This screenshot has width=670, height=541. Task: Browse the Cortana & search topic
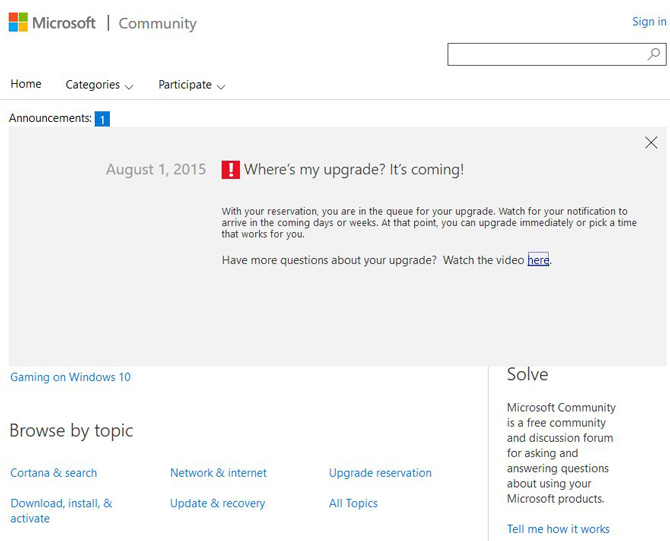pyautogui.click(x=53, y=473)
